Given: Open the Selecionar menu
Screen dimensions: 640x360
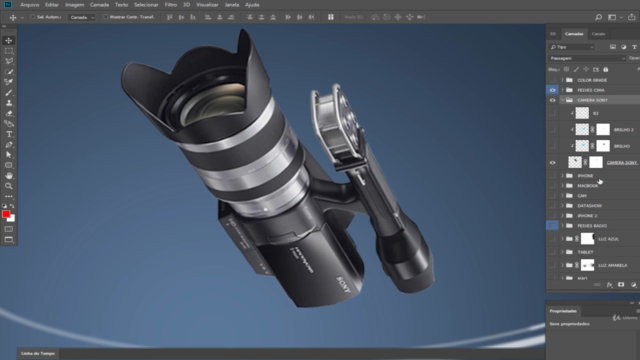Looking at the screenshot, I should pos(146,5).
